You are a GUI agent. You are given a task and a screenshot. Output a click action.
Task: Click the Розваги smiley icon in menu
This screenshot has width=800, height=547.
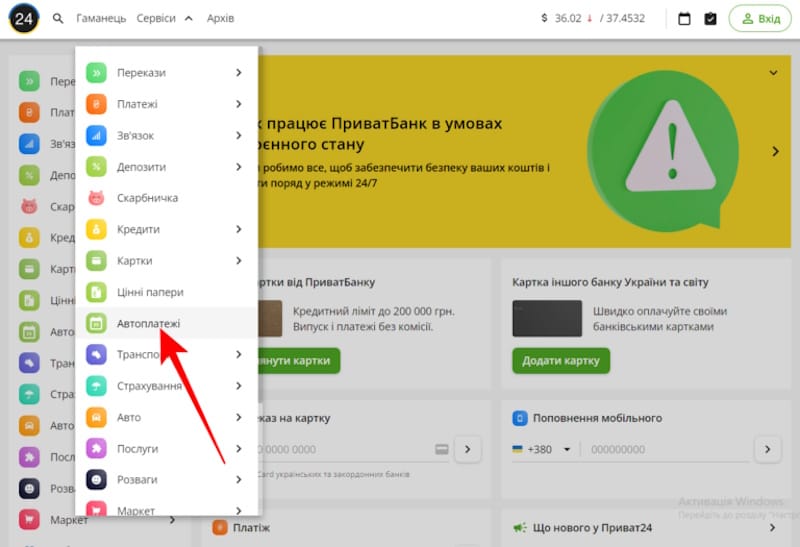(96, 480)
